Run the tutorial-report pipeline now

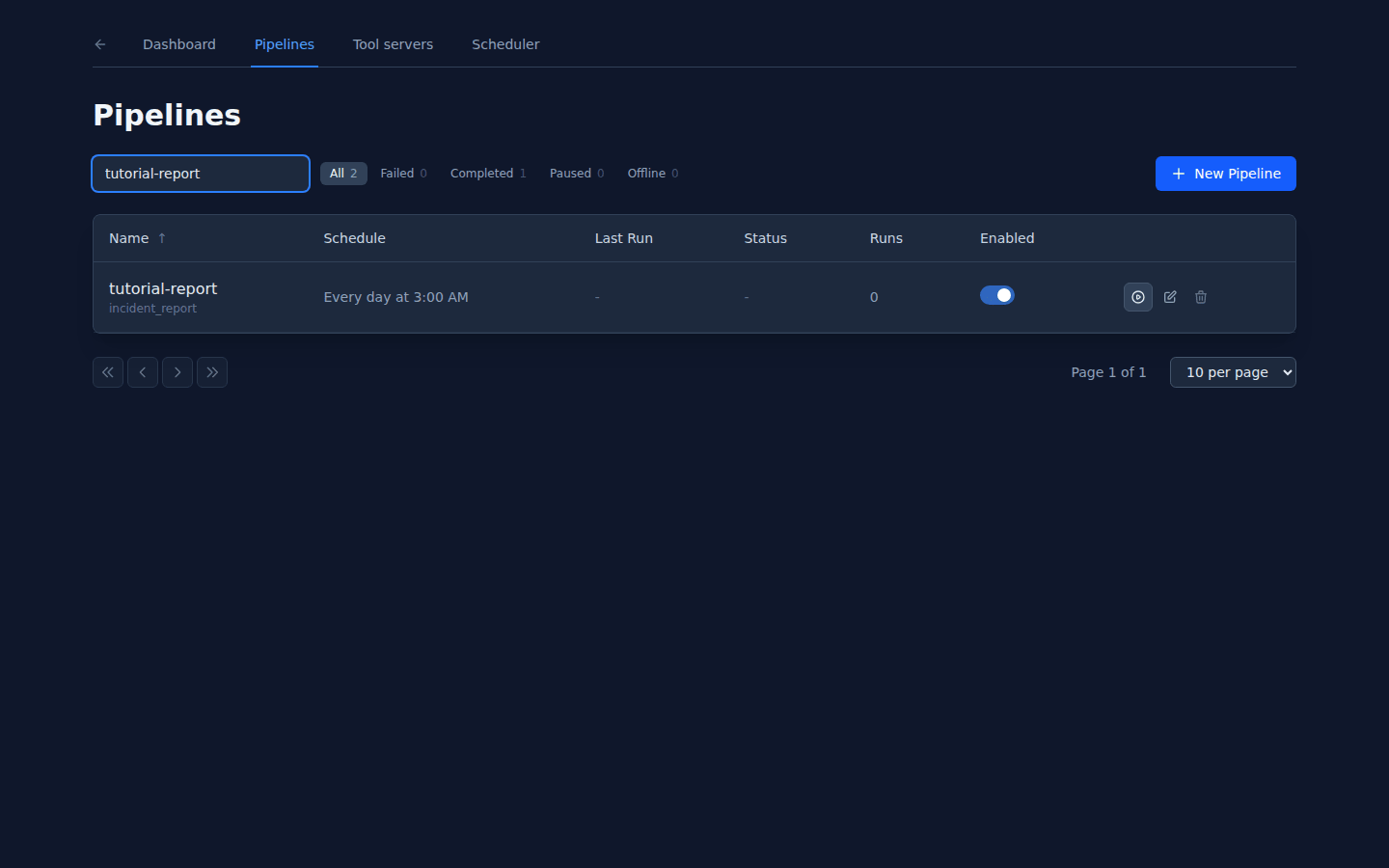coord(1138,297)
